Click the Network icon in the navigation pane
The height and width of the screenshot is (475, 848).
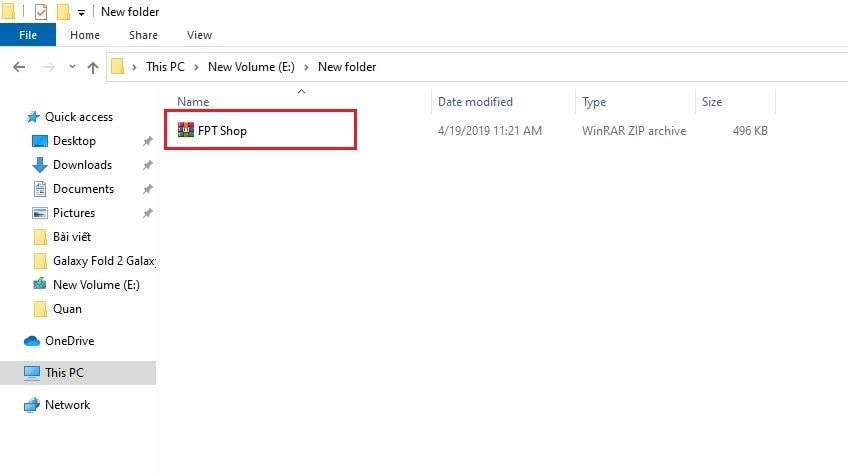point(32,405)
